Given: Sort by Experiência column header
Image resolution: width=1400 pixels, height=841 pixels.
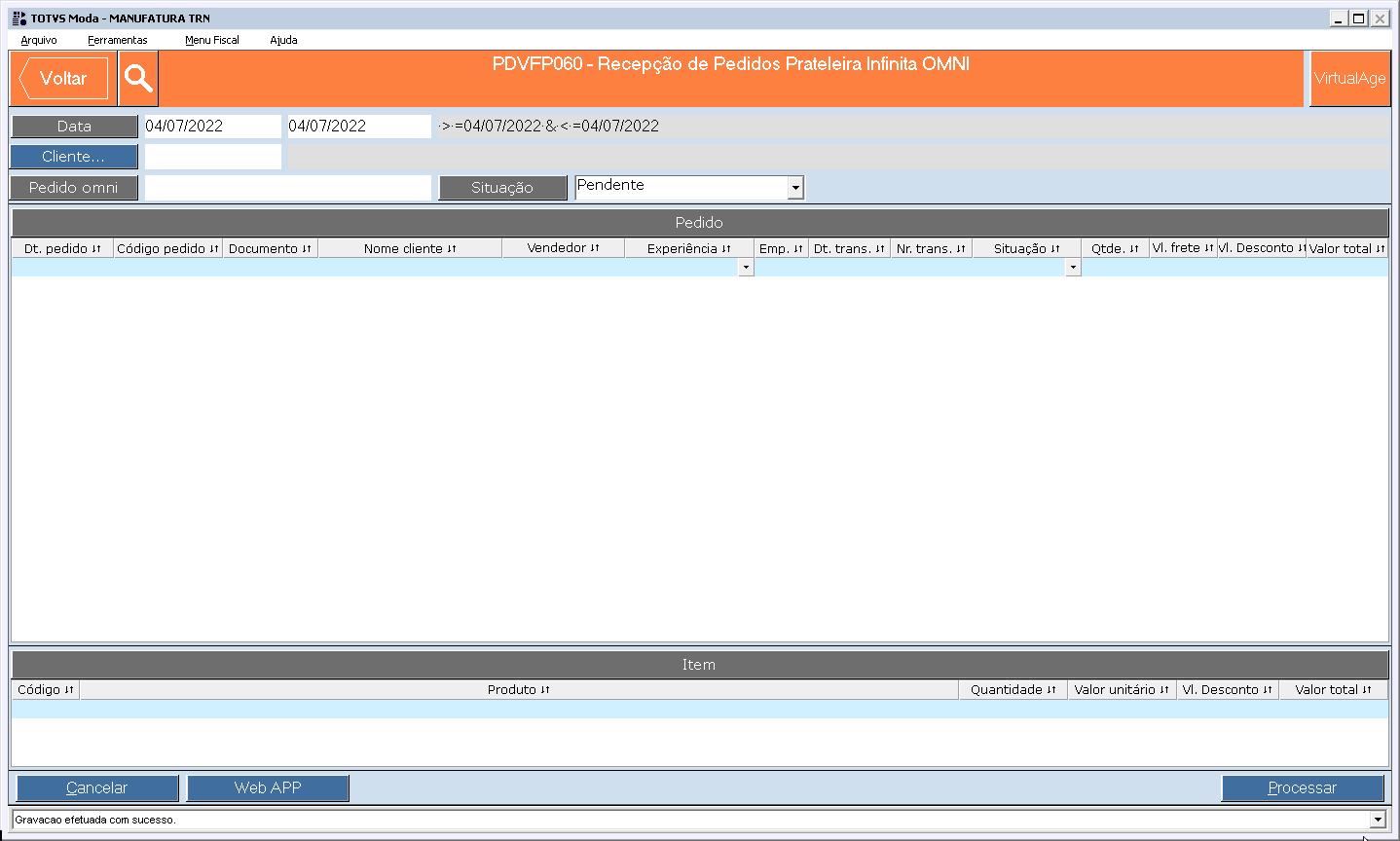Looking at the screenshot, I should pos(689,249).
